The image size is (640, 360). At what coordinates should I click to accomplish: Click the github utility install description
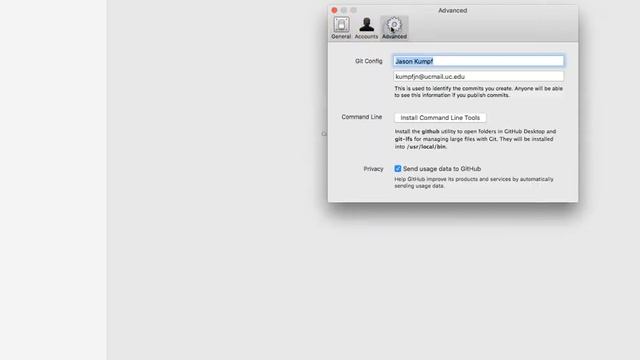(475, 139)
